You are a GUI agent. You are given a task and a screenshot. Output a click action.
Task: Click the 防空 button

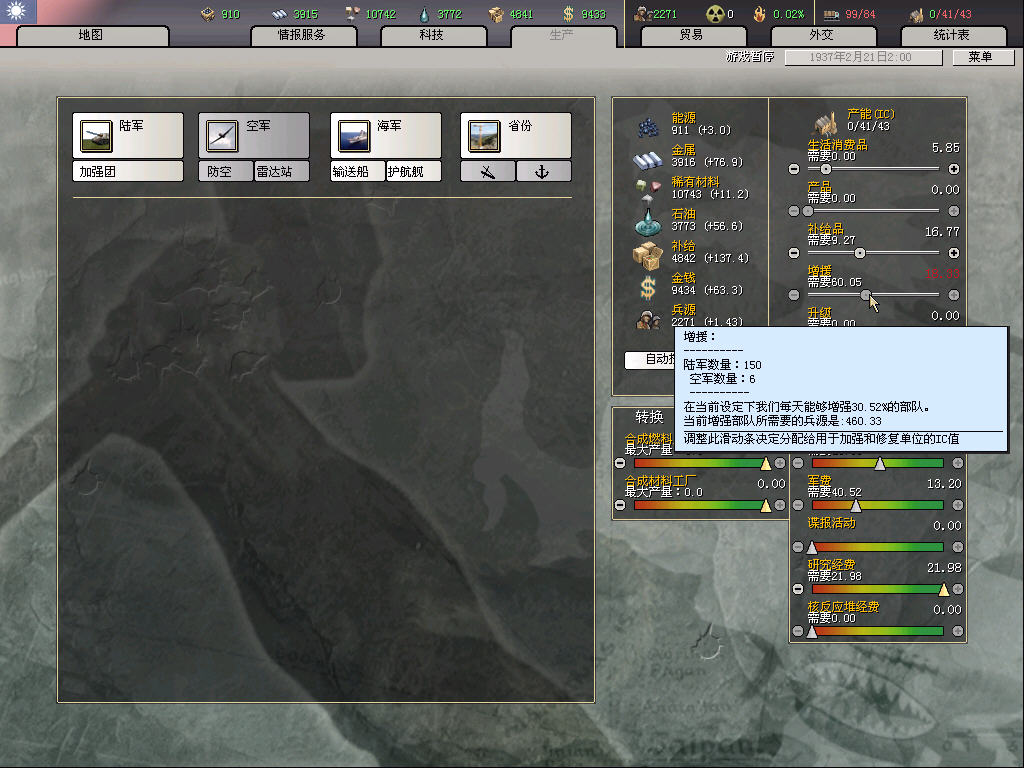225,172
